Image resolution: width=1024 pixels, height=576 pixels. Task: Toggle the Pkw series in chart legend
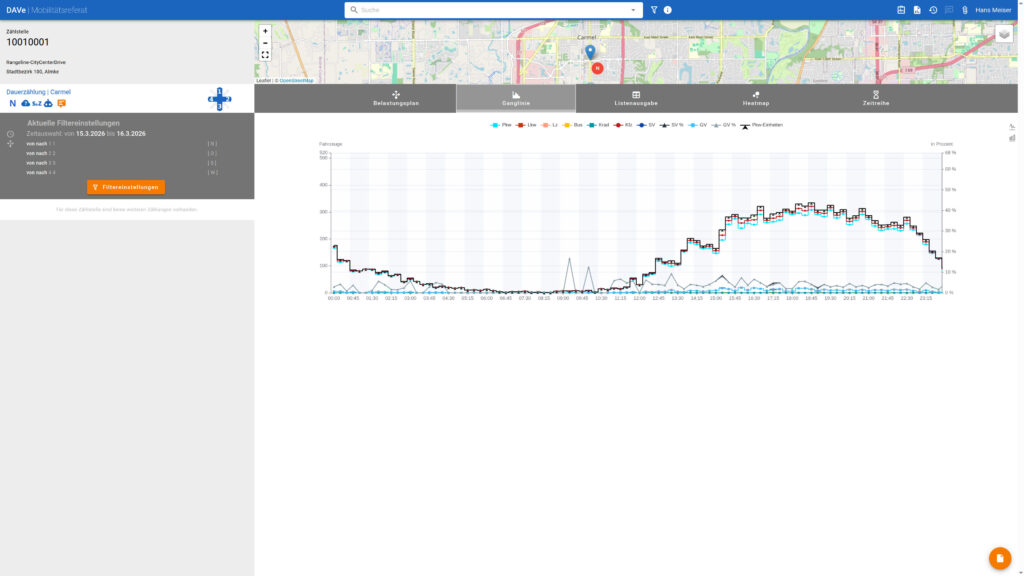[x=501, y=125]
